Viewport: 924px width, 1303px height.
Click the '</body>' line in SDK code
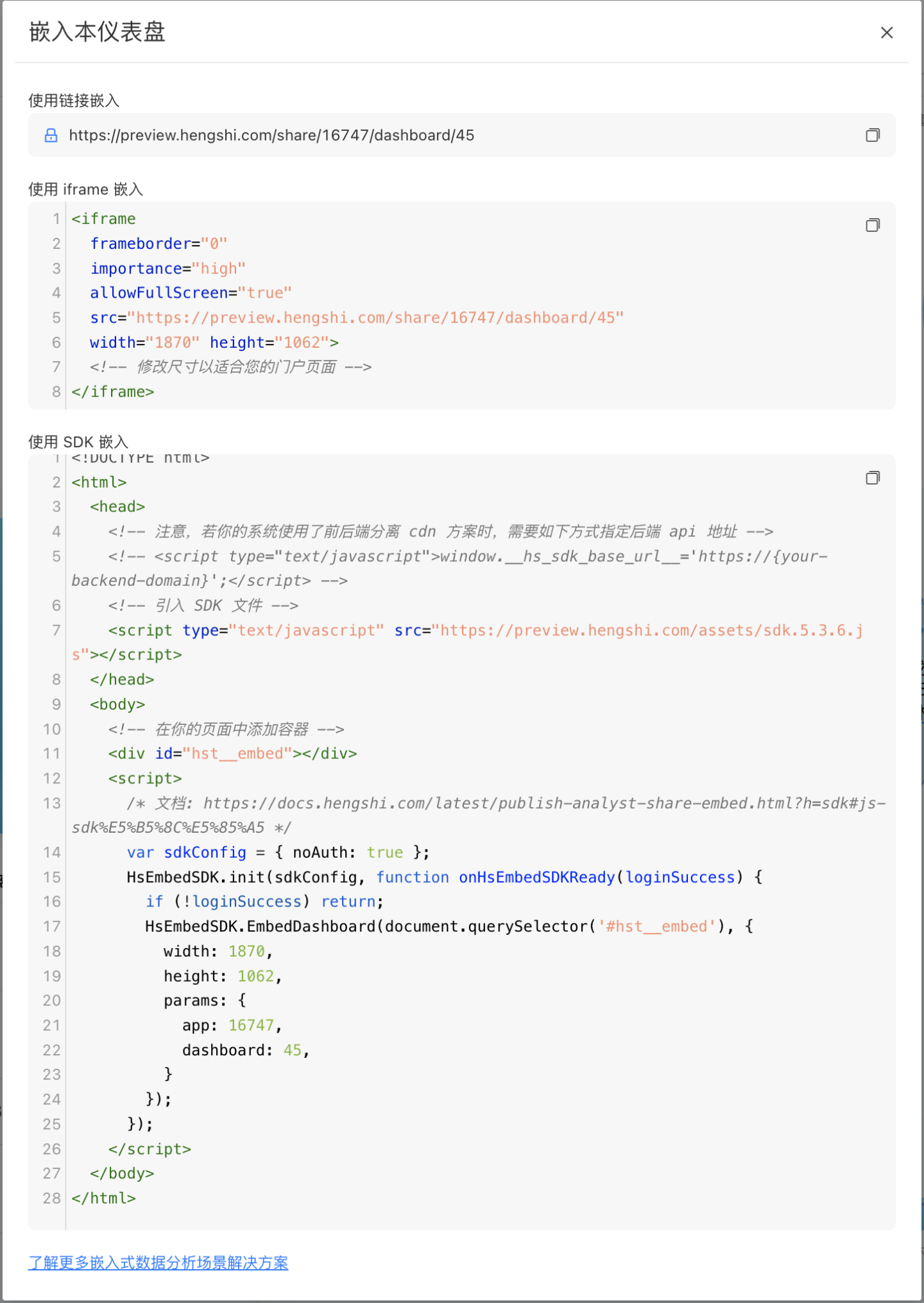pyautogui.click(x=122, y=1174)
